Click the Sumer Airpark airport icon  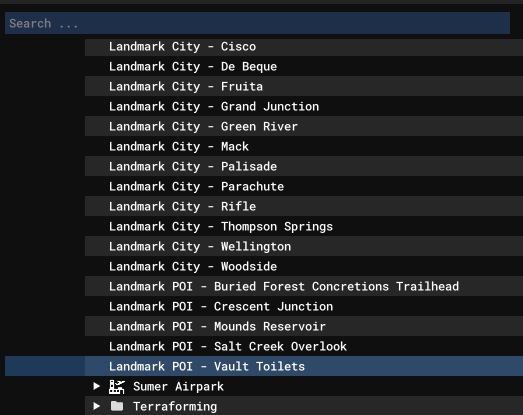coord(117,387)
